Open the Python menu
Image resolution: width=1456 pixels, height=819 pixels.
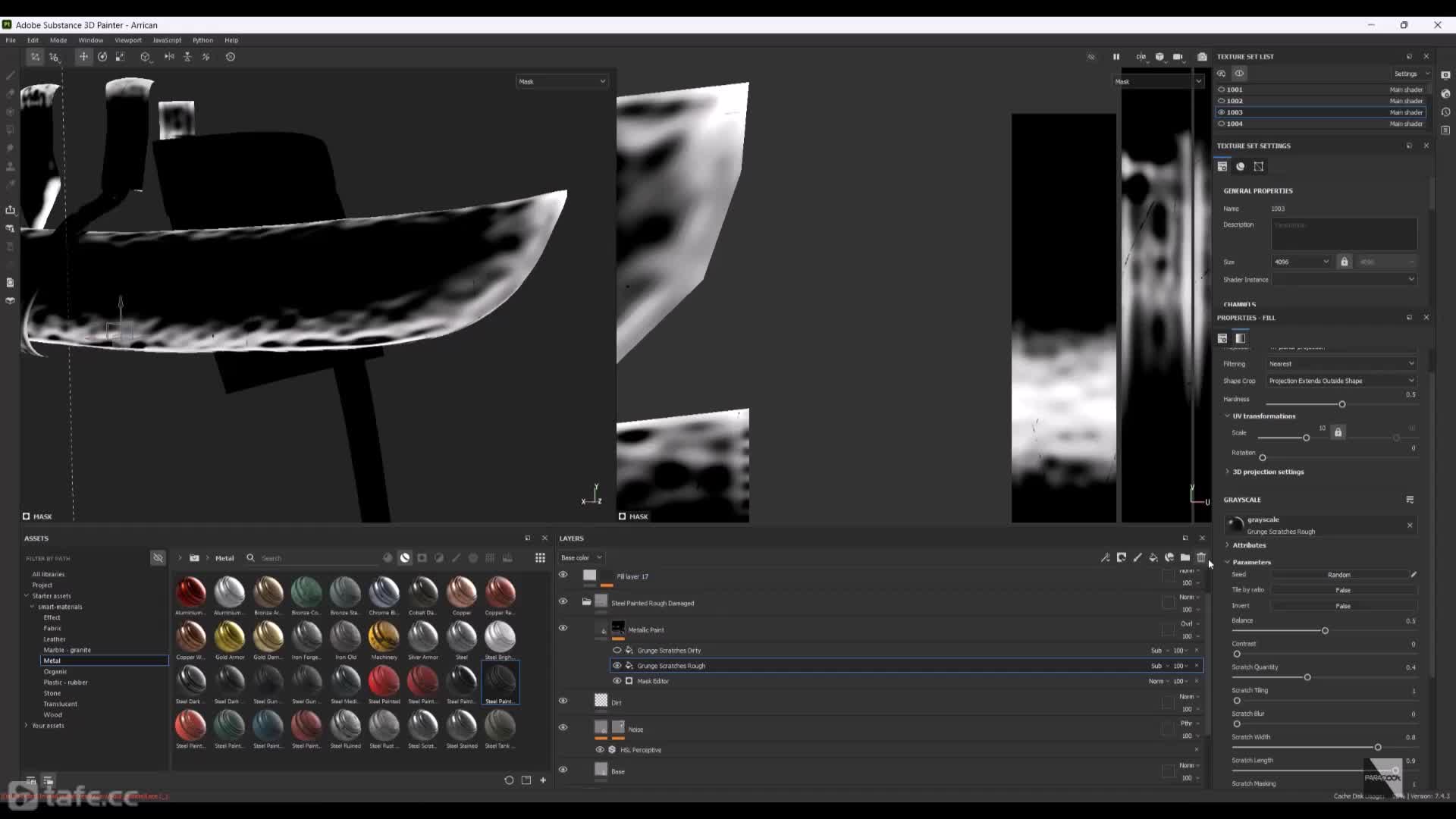point(202,40)
